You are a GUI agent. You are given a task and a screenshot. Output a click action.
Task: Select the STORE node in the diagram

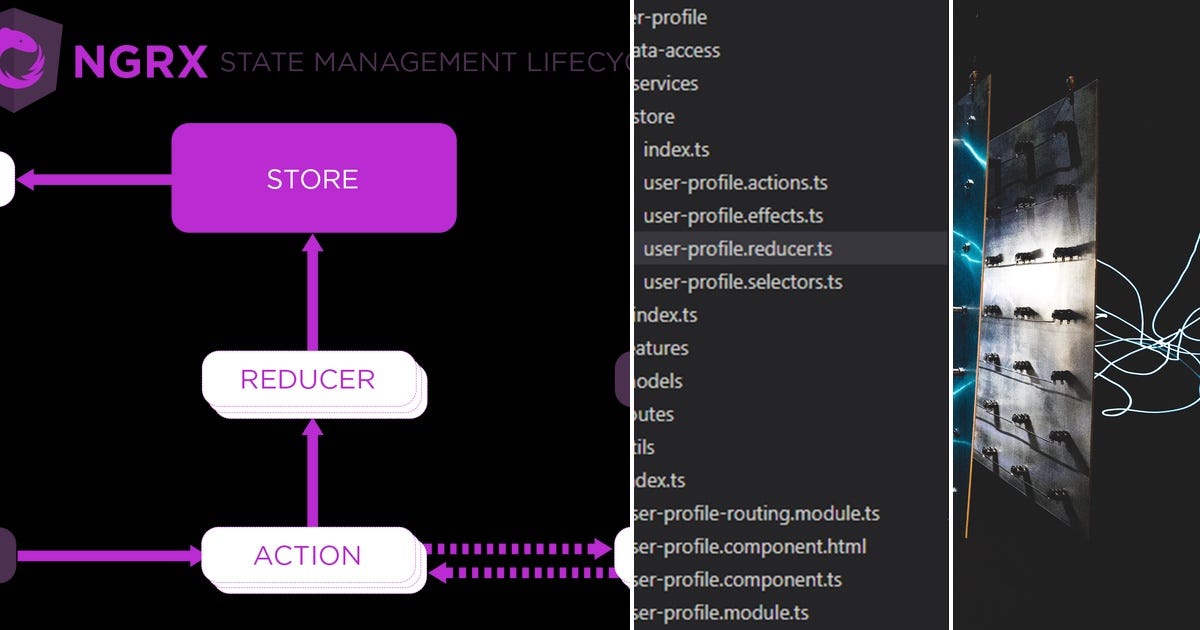tap(314, 179)
